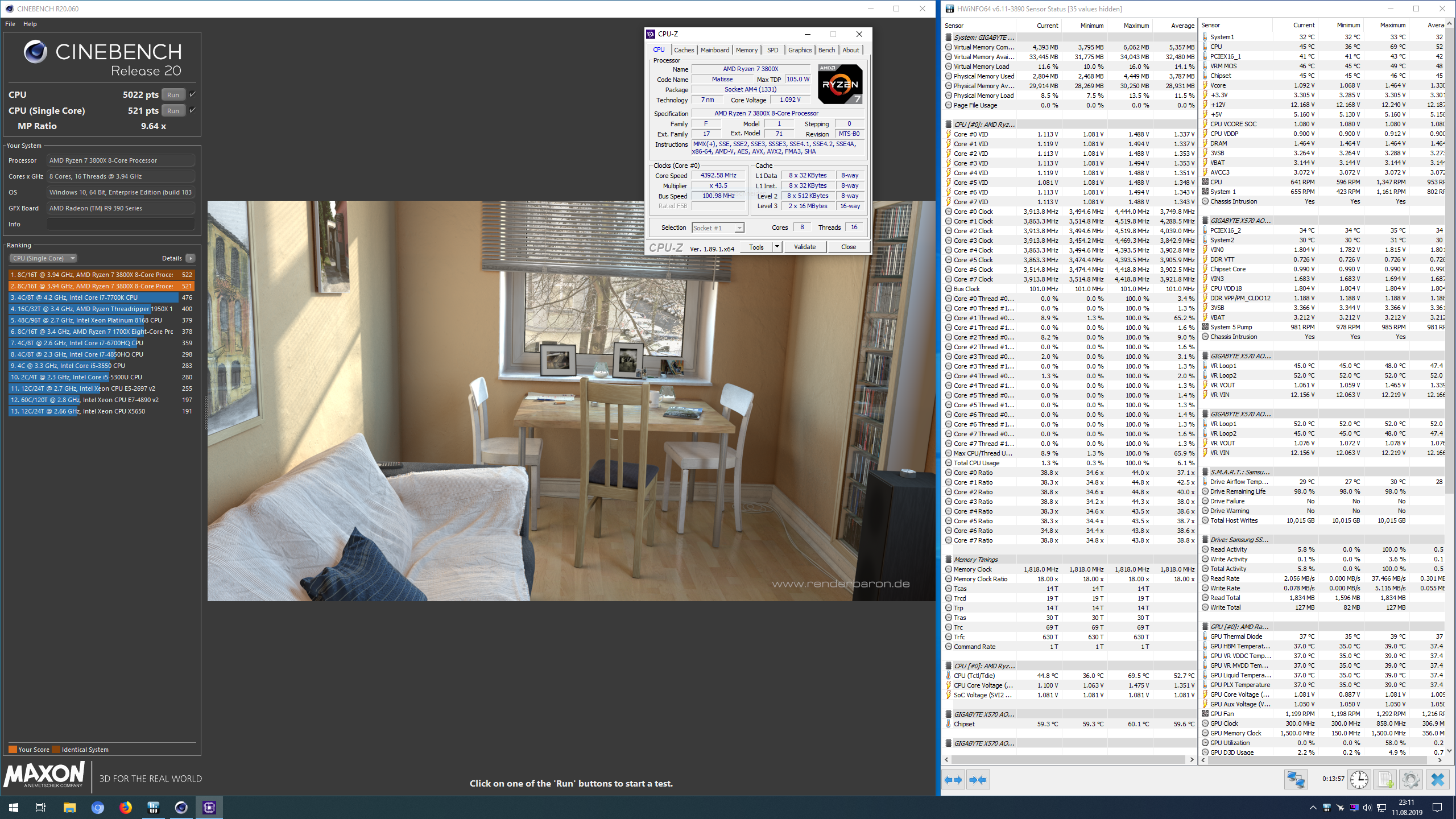Click the Validate button in CPU-Z
Image resolution: width=1456 pixels, height=819 pixels.
[804, 247]
